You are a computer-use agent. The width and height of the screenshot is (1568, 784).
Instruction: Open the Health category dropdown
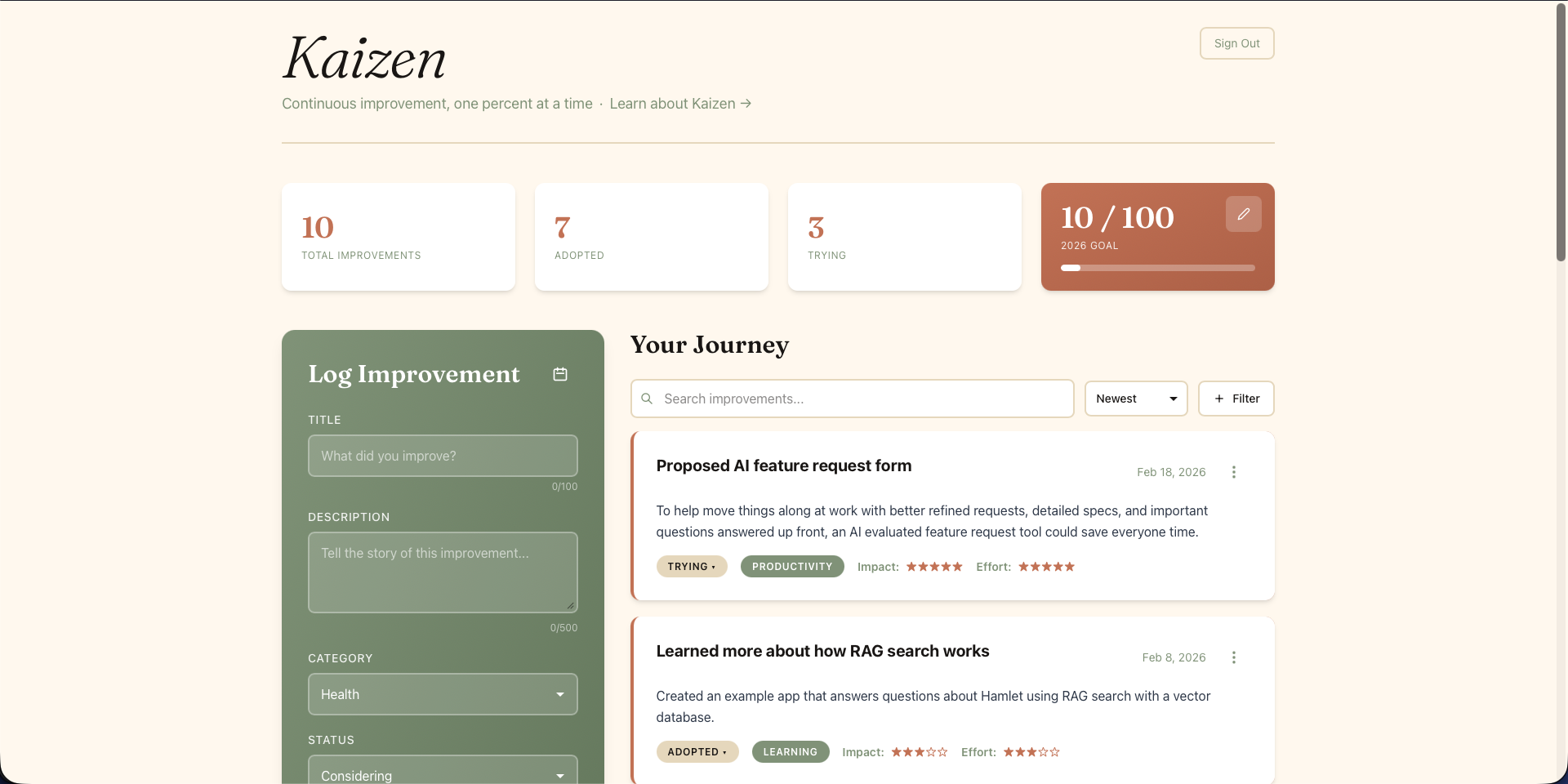(442, 694)
